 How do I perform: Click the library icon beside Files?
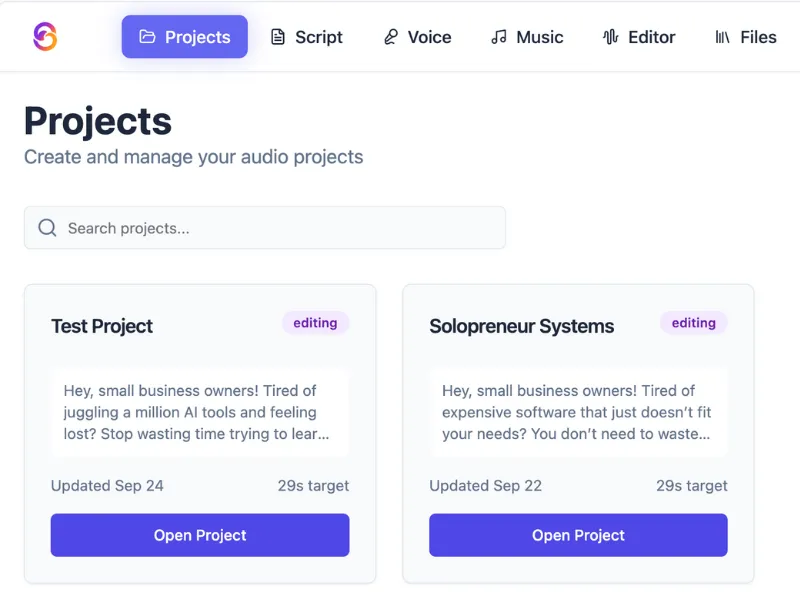722,37
